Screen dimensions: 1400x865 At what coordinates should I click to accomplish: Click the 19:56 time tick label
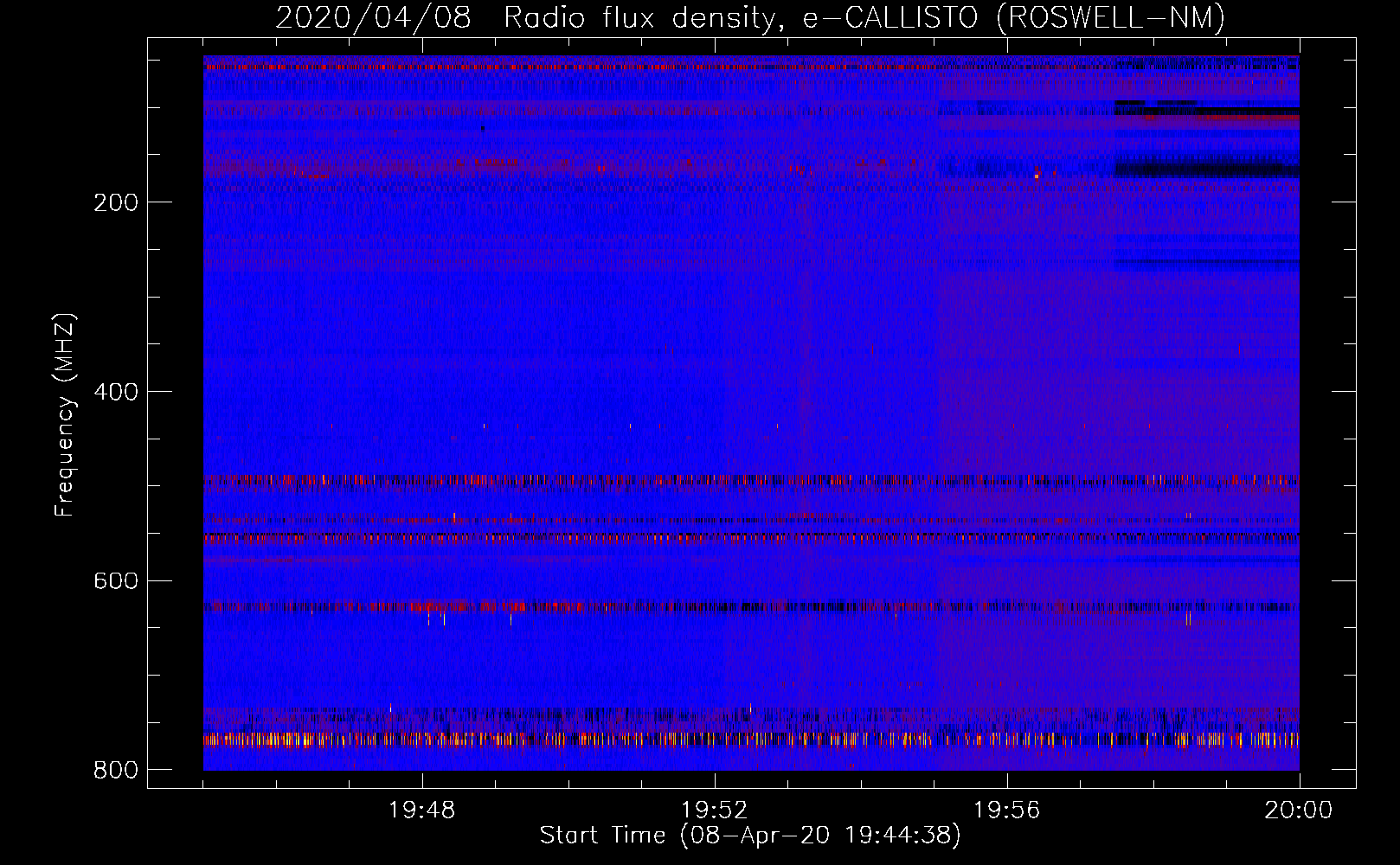tap(1006, 811)
